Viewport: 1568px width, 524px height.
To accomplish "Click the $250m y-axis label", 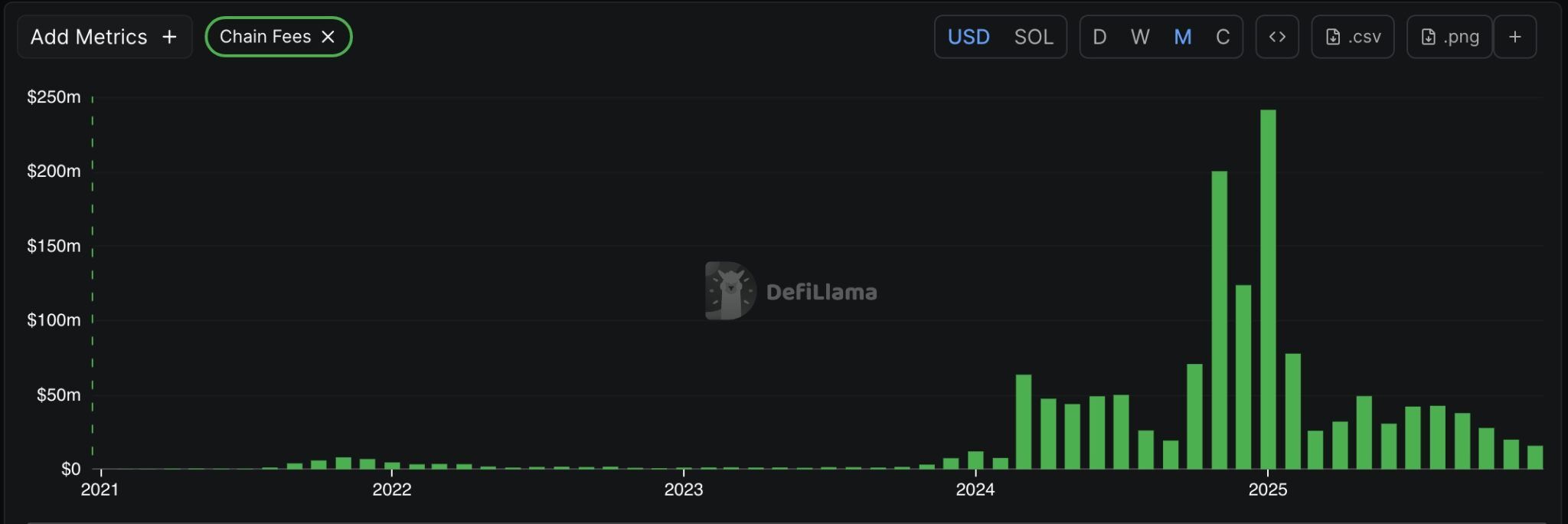I will (54, 97).
